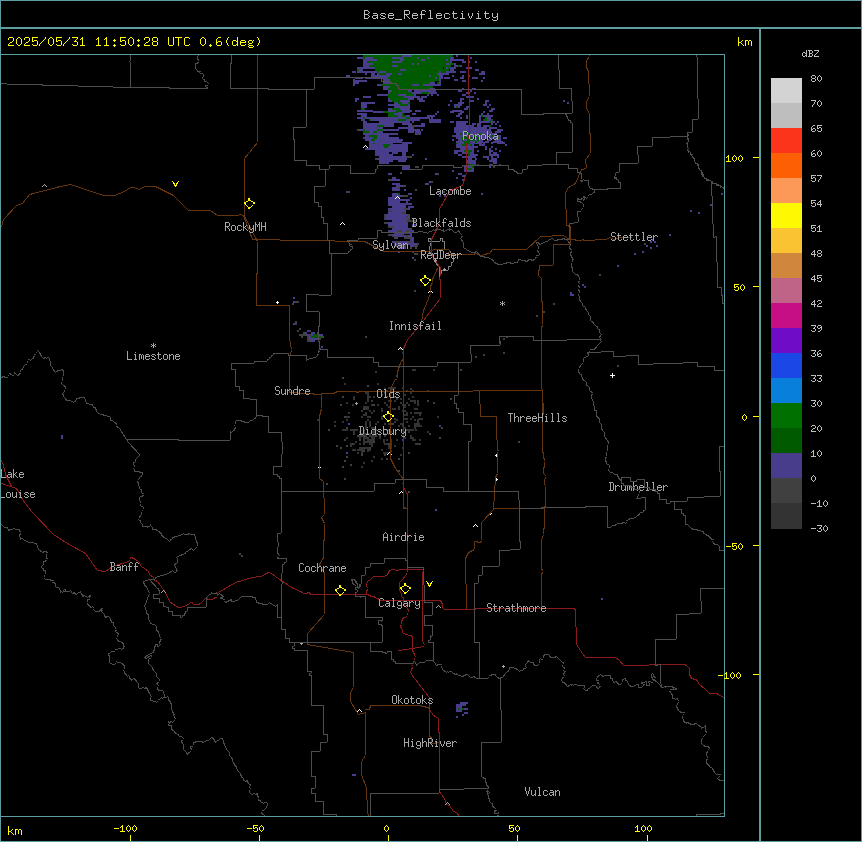This screenshot has width=862, height=842.
Task: Select the yellow diamond marker below Cochrane
Action: [340, 590]
